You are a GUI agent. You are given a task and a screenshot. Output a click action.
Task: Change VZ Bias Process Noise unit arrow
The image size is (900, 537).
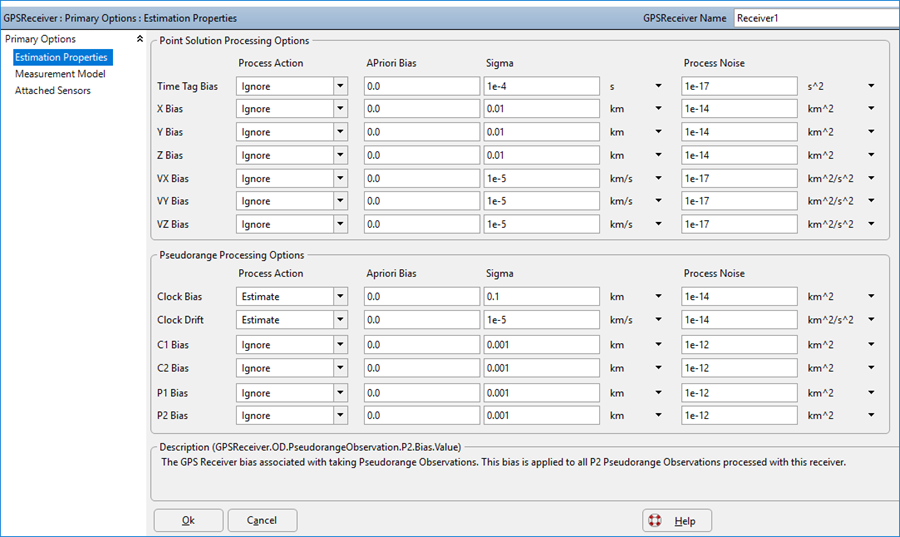click(x=871, y=224)
